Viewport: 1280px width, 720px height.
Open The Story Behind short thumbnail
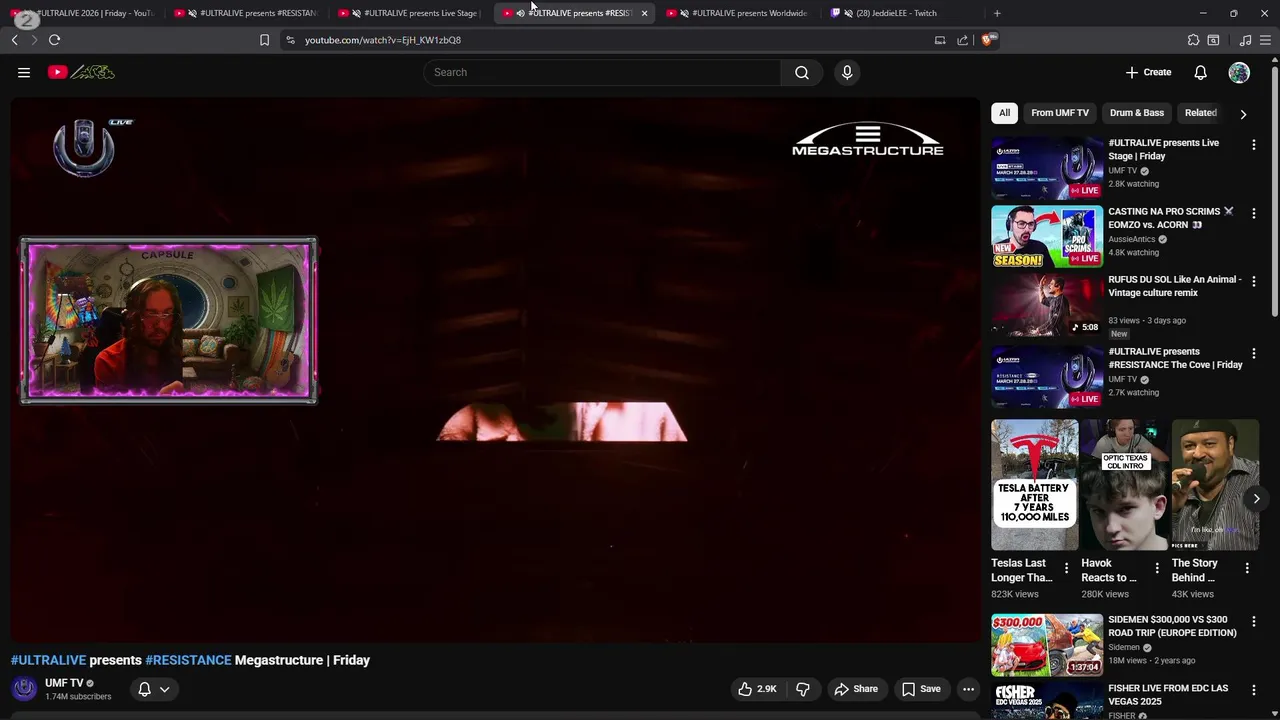click(1215, 485)
